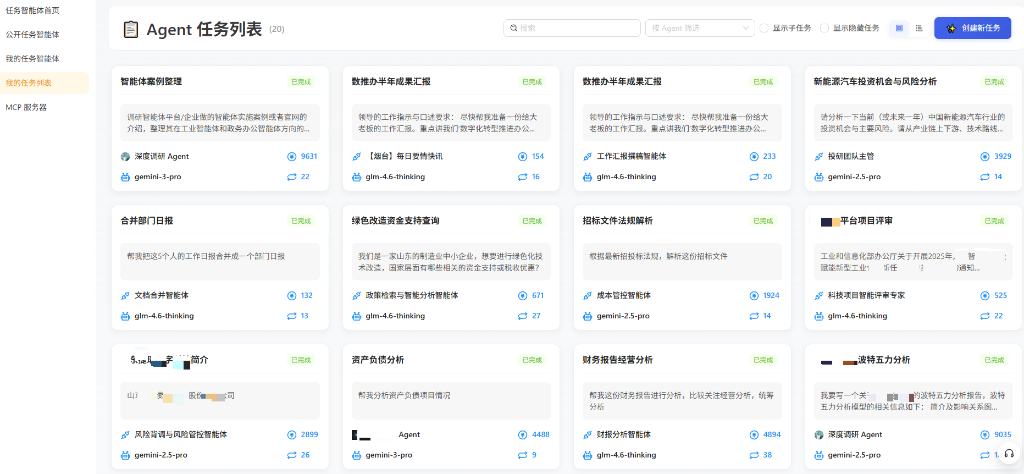Viewport: 1024px width, 474px height.
Task: Enable the 显示子任务 option
Action: [x=765, y=28]
